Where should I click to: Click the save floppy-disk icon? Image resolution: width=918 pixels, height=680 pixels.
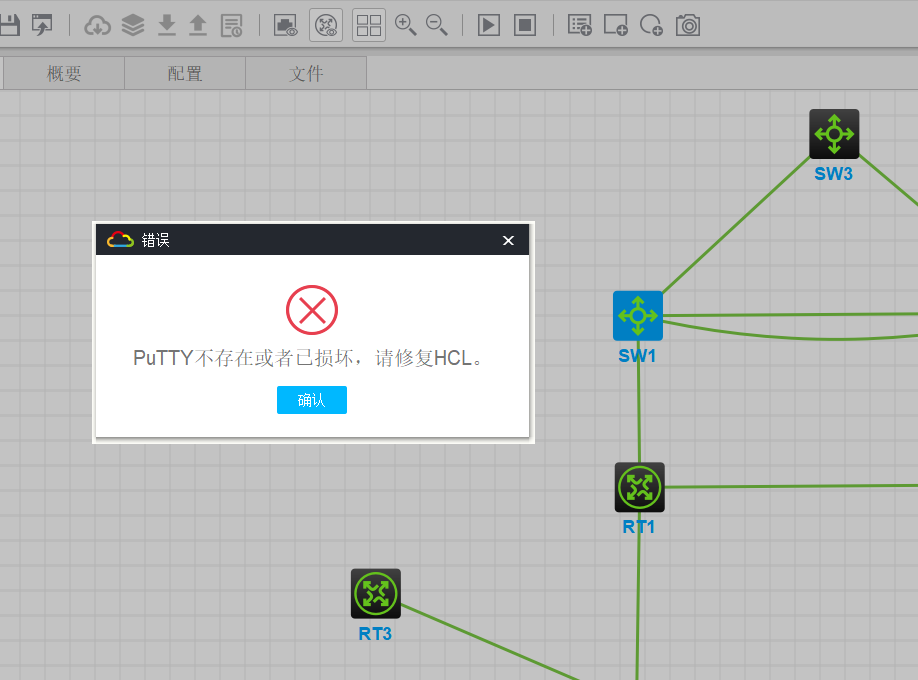[x=9, y=25]
